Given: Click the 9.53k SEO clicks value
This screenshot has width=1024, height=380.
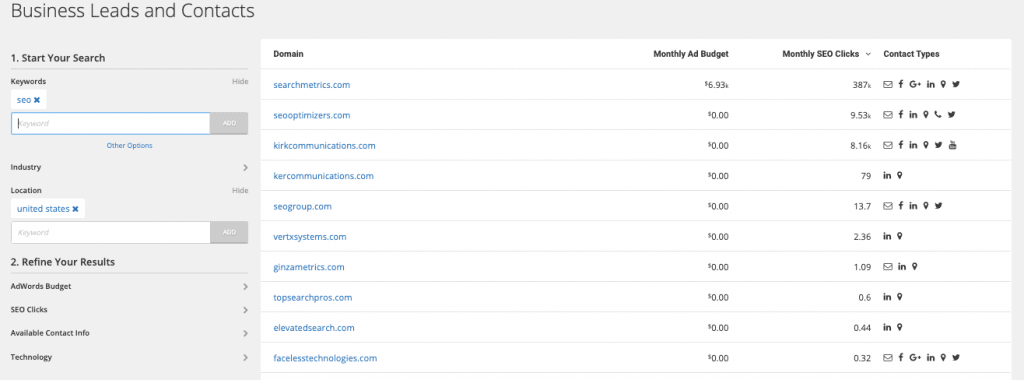Looking at the screenshot, I should pyautogui.click(x=861, y=116).
